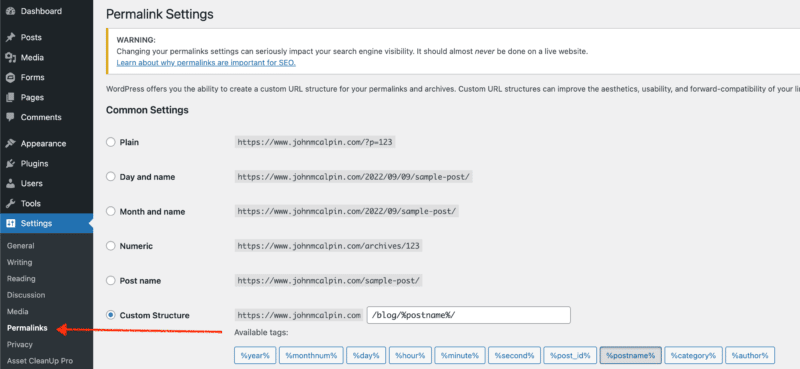Open Discussion settings submenu
Image resolution: width=800 pixels, height=369 pixels.
tap(26, 295)
